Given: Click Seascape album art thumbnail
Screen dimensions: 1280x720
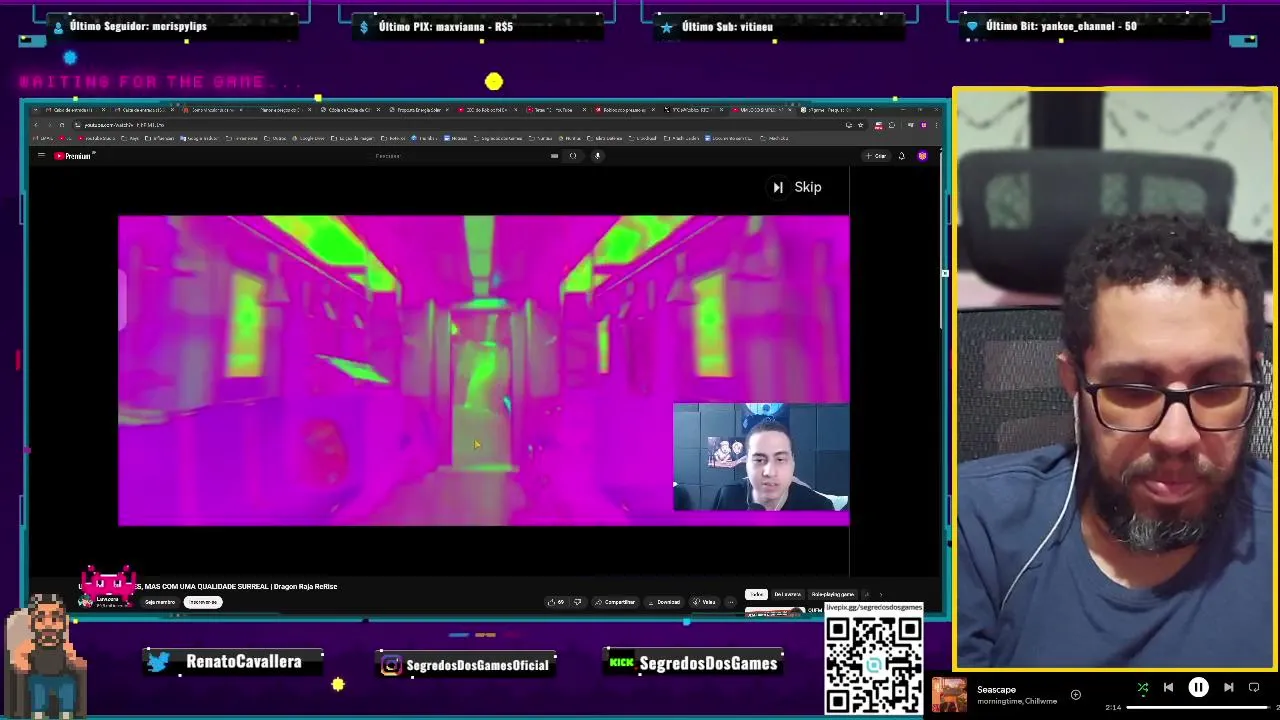Looking at the screenshot, I should click(950, 695).
